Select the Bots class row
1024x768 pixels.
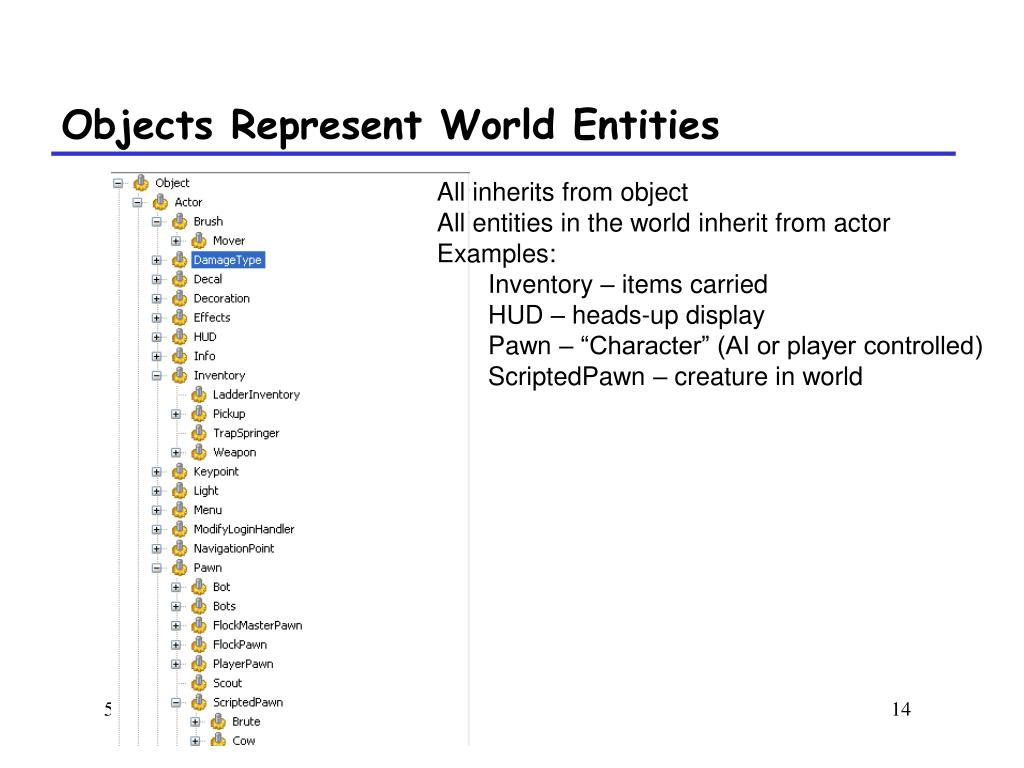click(224, 606)
